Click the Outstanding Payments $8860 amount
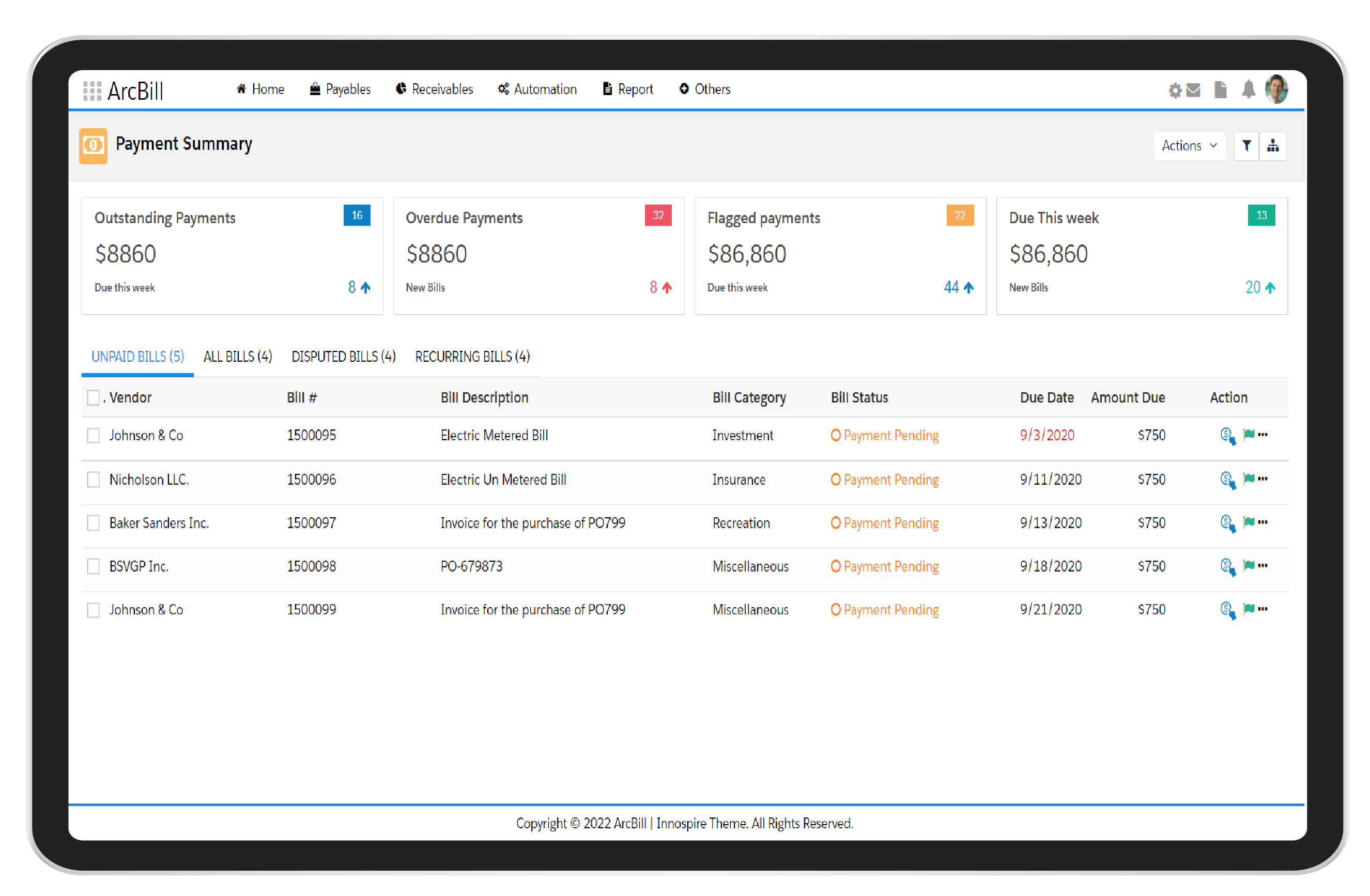 click(x=125, y=254)
